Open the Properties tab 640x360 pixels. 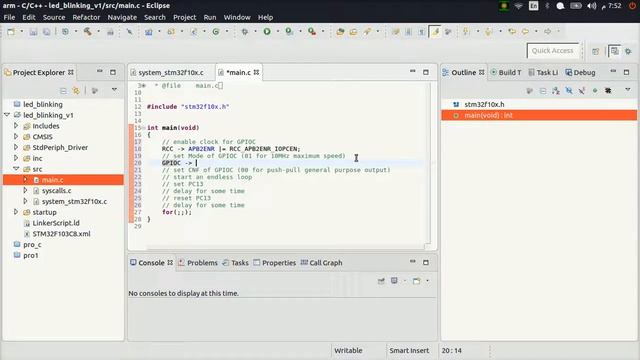(274, 262)
